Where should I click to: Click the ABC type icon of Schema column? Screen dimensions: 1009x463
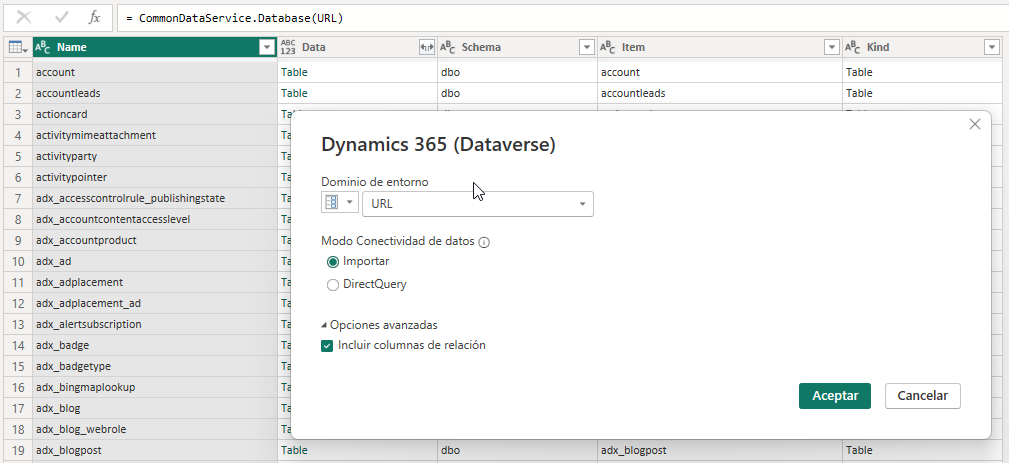pyautogui.click(x=448, y=47)
